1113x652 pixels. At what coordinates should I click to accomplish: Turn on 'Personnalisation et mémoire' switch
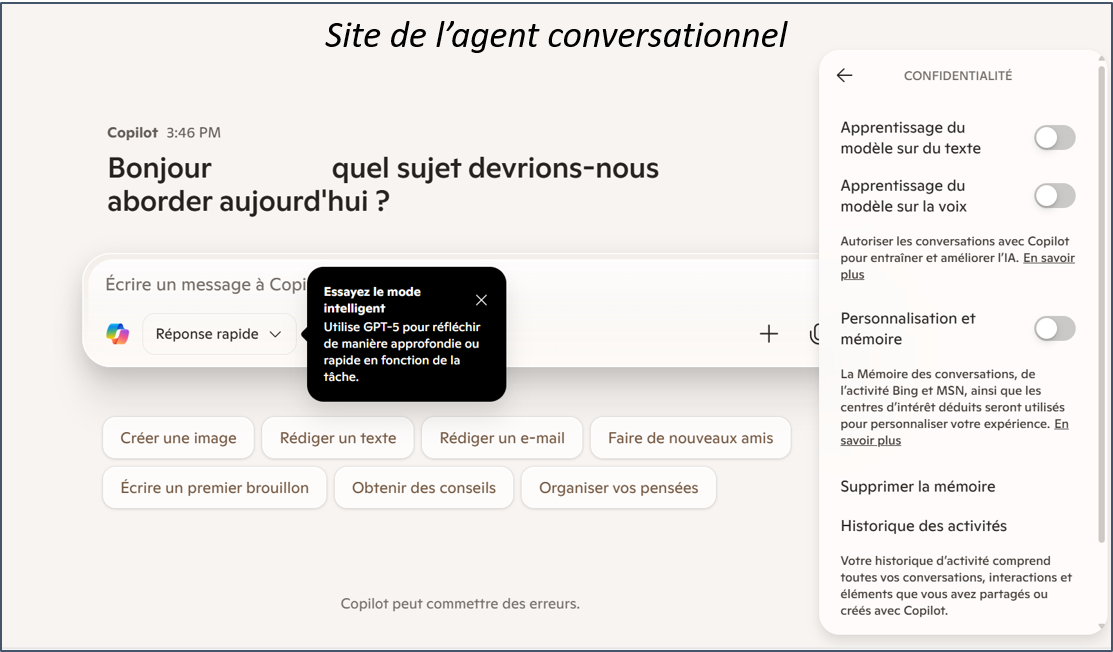click(1054, 328)
